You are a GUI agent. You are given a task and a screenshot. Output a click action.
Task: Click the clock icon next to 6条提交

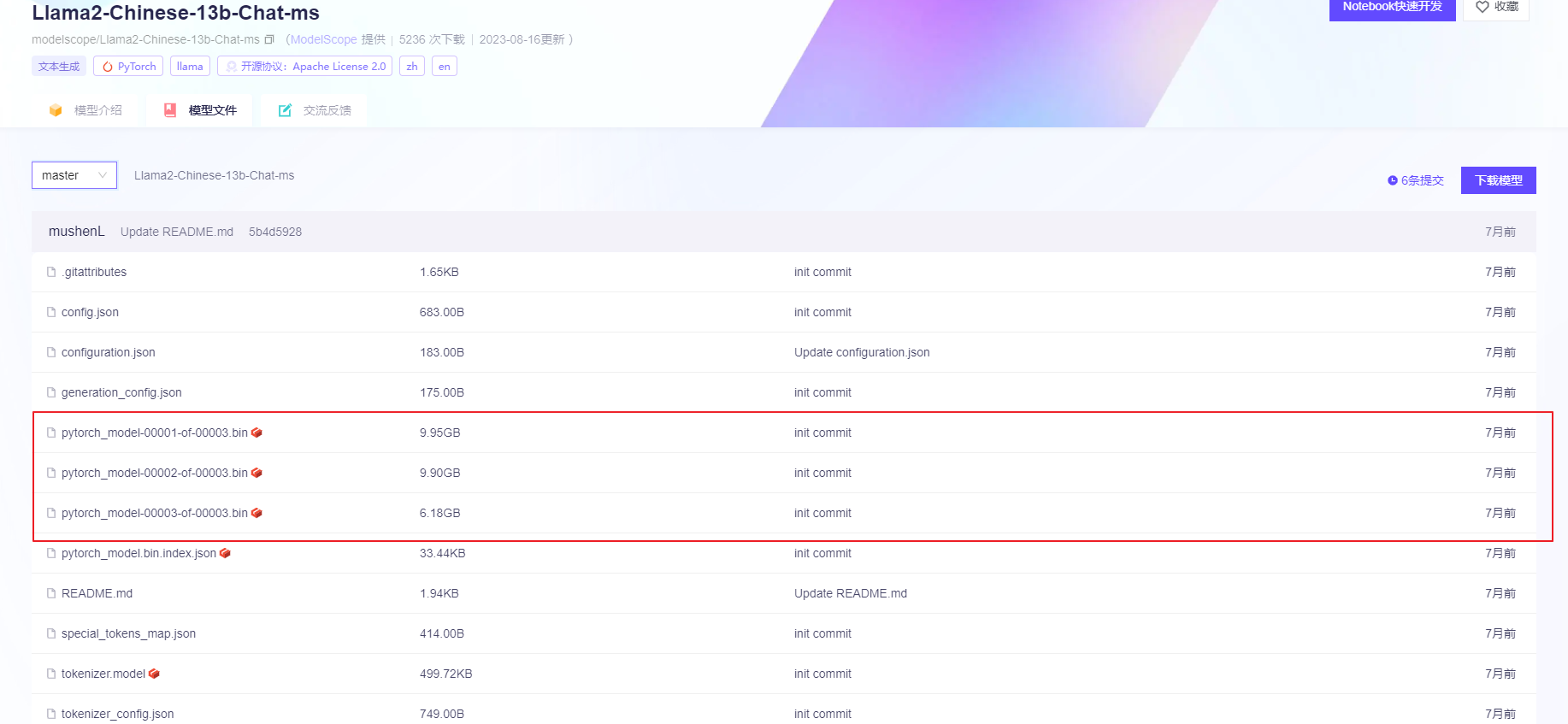pos(1393,180)
